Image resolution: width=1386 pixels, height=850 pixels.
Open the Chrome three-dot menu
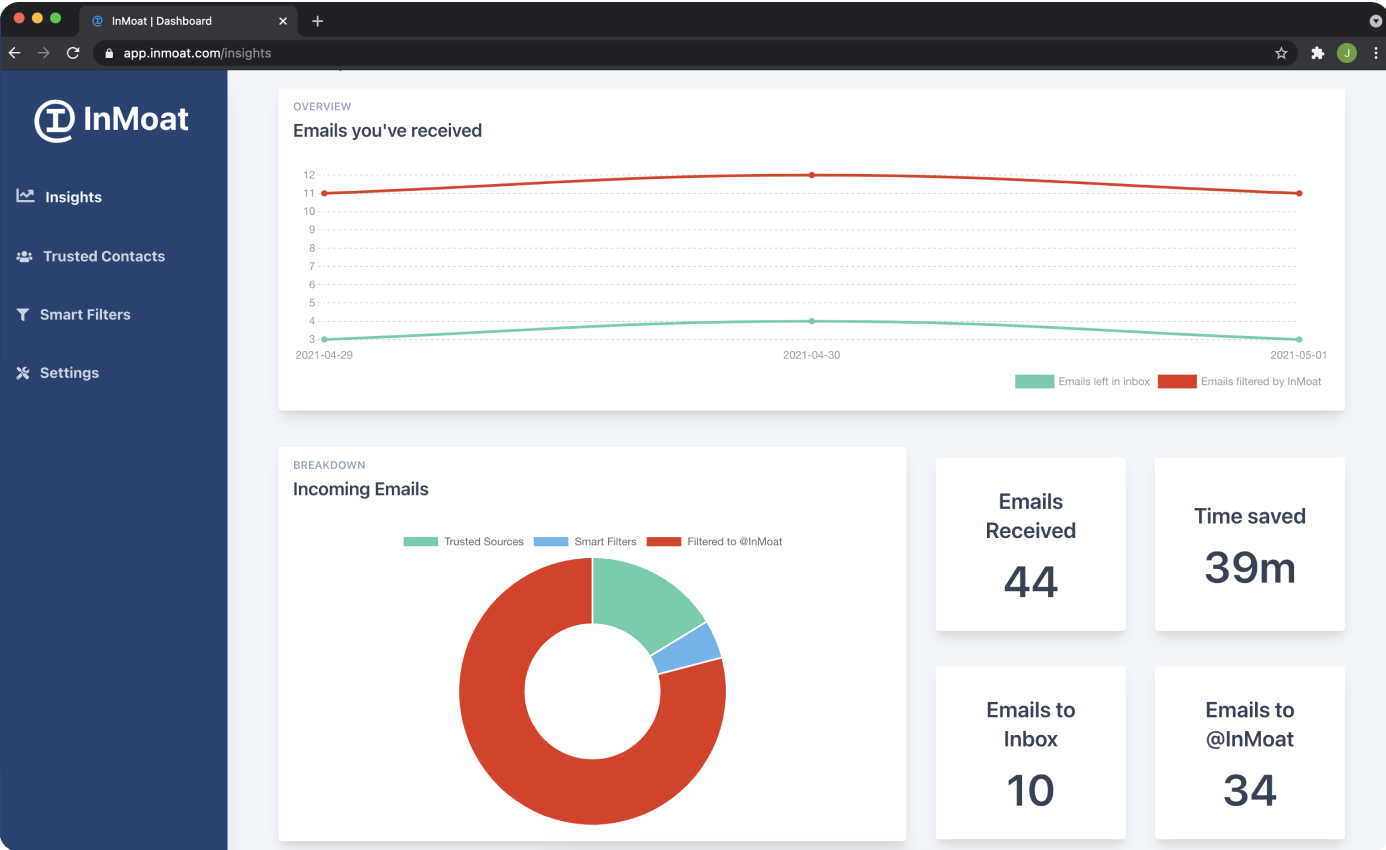click(1377, 53)
